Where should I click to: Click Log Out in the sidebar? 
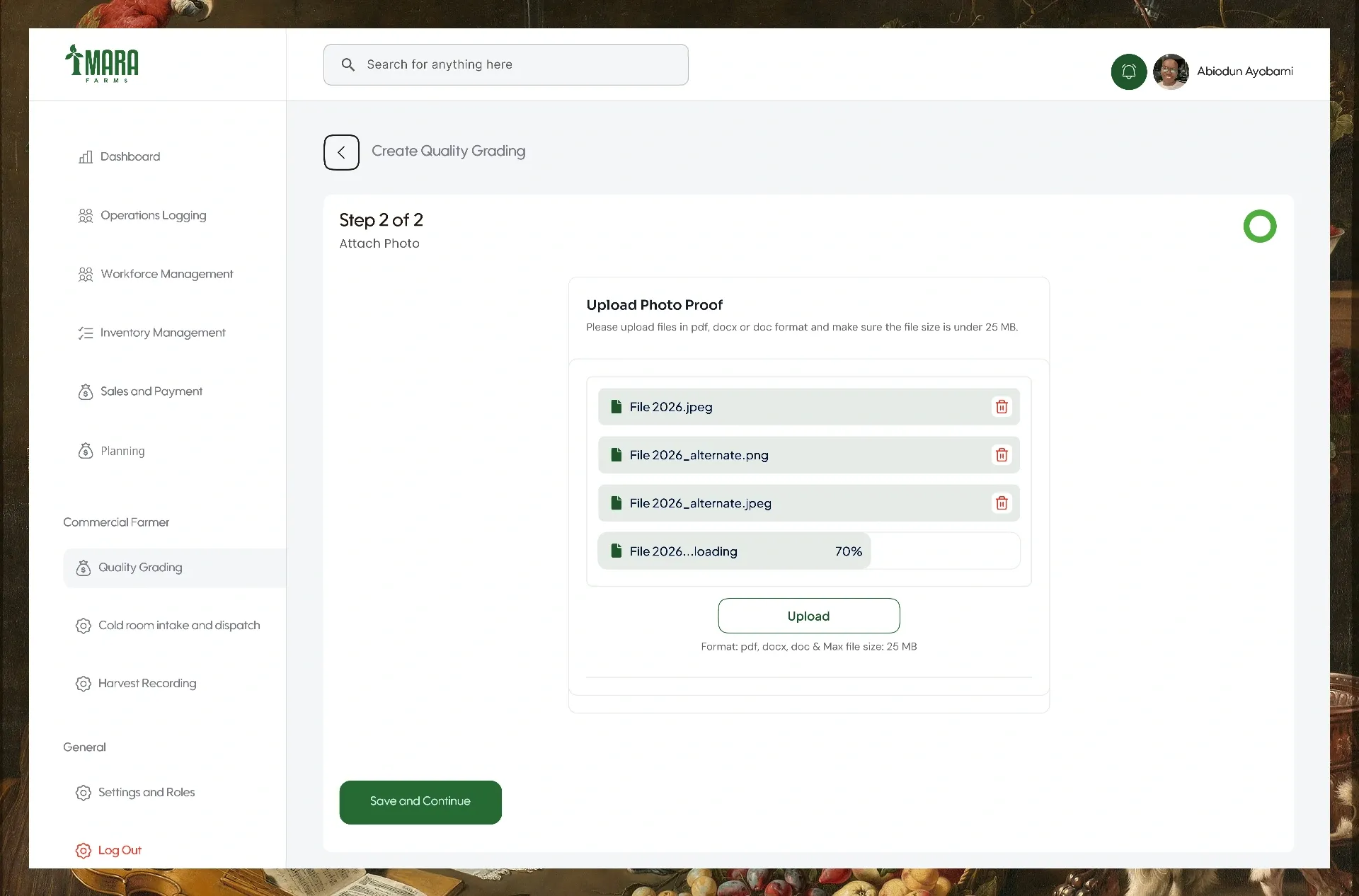click(109, 851)
